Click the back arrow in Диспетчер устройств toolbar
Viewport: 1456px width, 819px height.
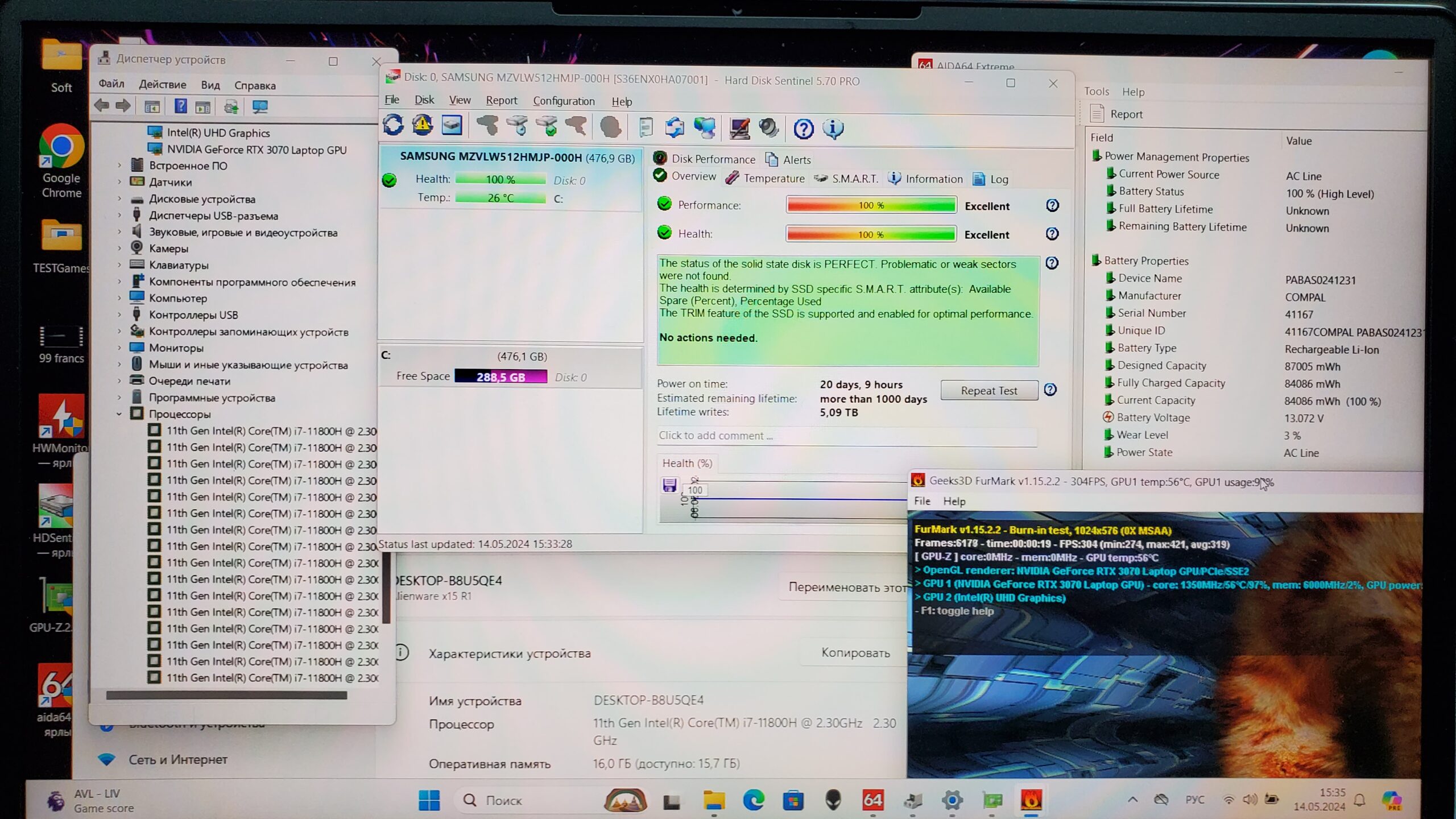[x=102, y=106]
